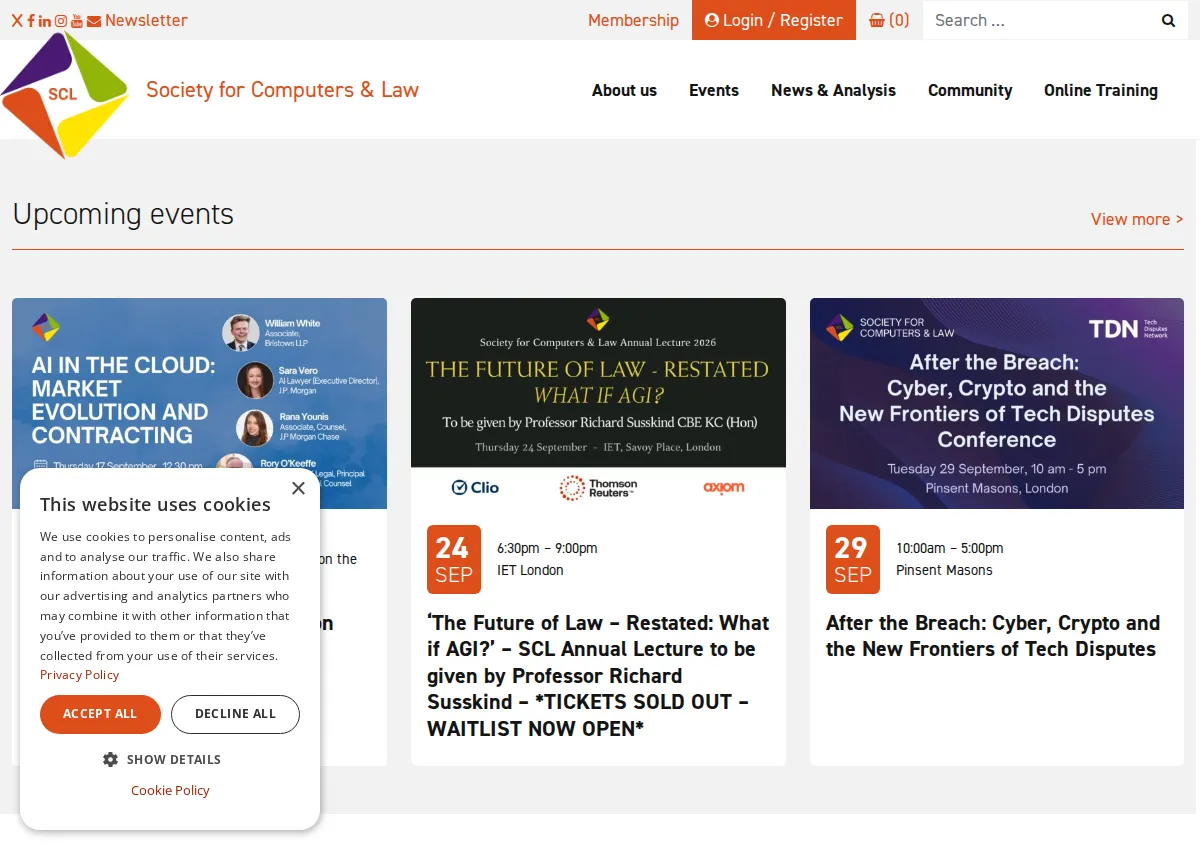This screenshot has width=1200, height=850.
Task: Open the Membership link
Action: tap(633, 20)
